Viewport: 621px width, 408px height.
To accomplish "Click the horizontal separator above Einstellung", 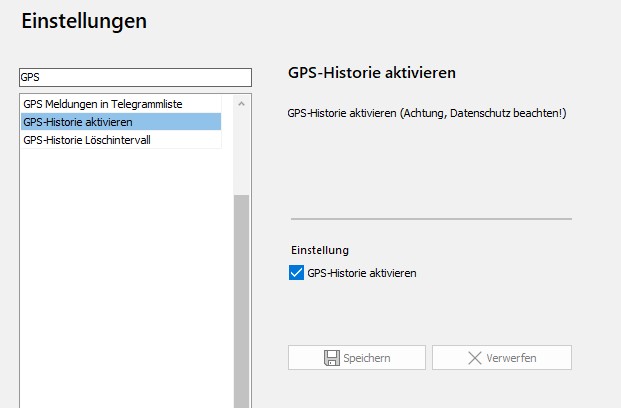I will pos(430,218).
